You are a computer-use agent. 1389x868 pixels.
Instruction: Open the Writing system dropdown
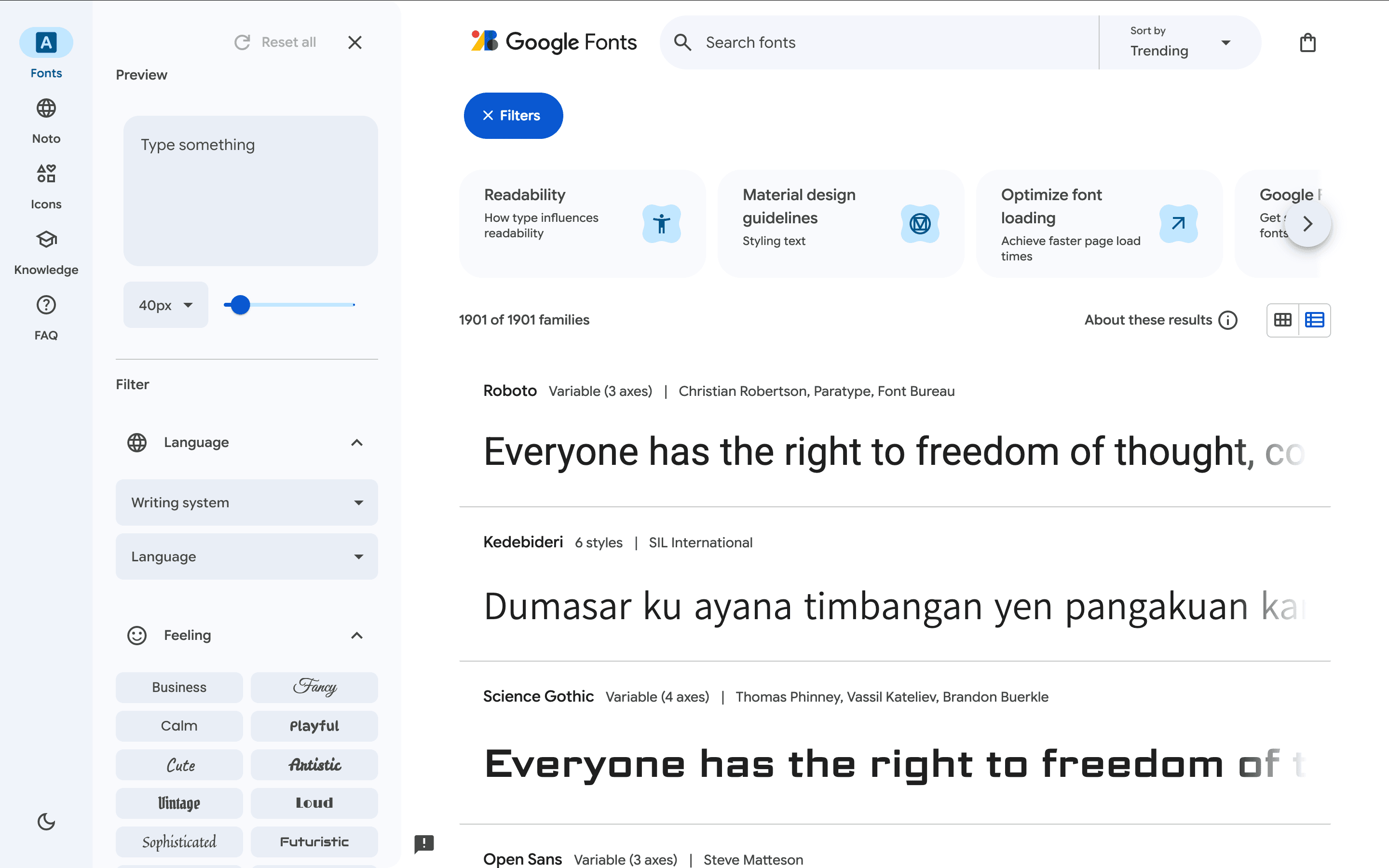(247, 502)
